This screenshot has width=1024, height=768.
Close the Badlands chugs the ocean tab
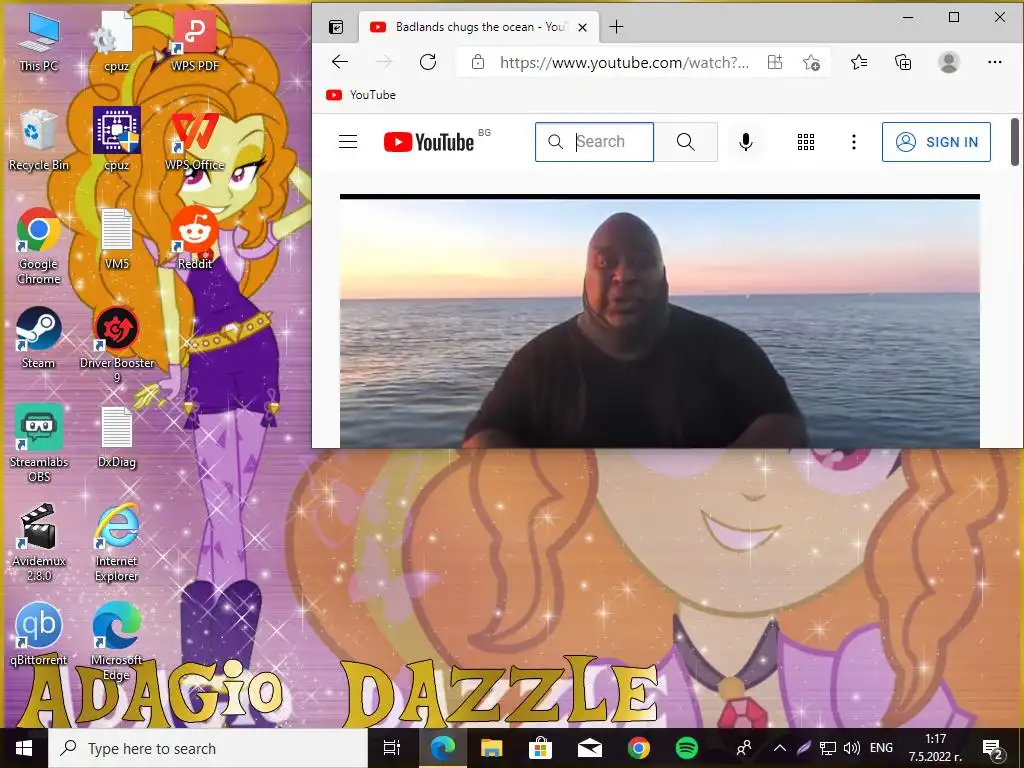pyautogui.click(x=583, y=27)
